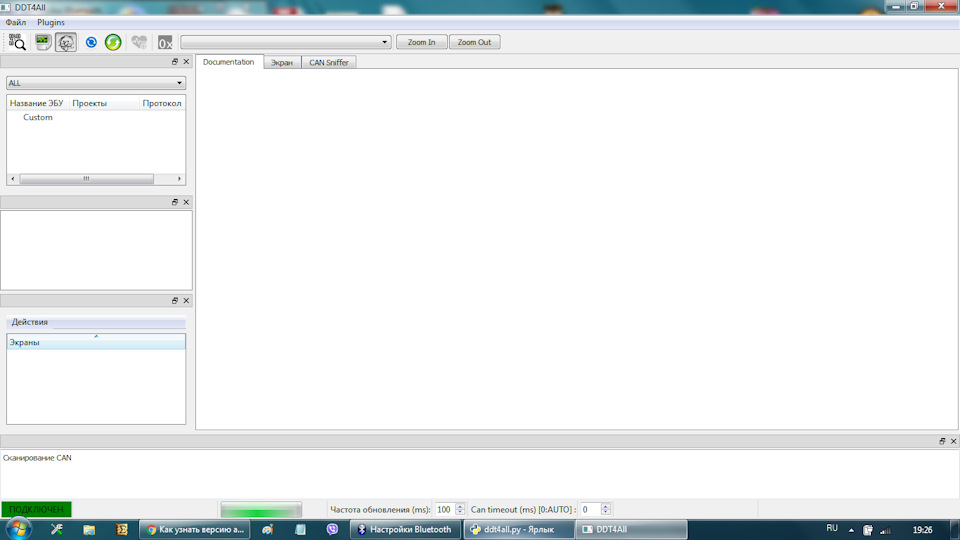
Task: Click the scan ECU magnifier icon
Action: coord(17,42)
